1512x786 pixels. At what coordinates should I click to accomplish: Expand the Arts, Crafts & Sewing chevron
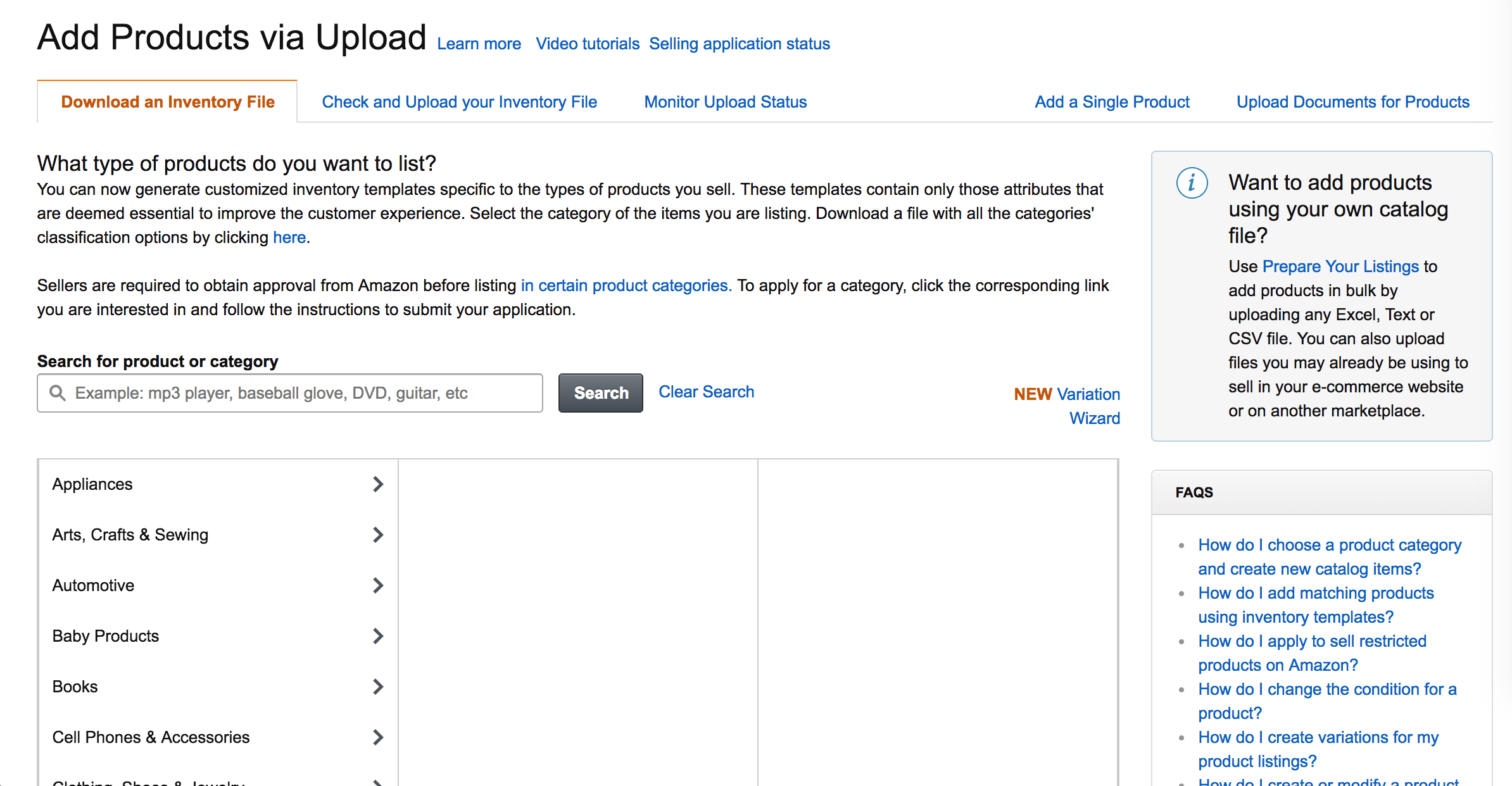coord(378,535)
